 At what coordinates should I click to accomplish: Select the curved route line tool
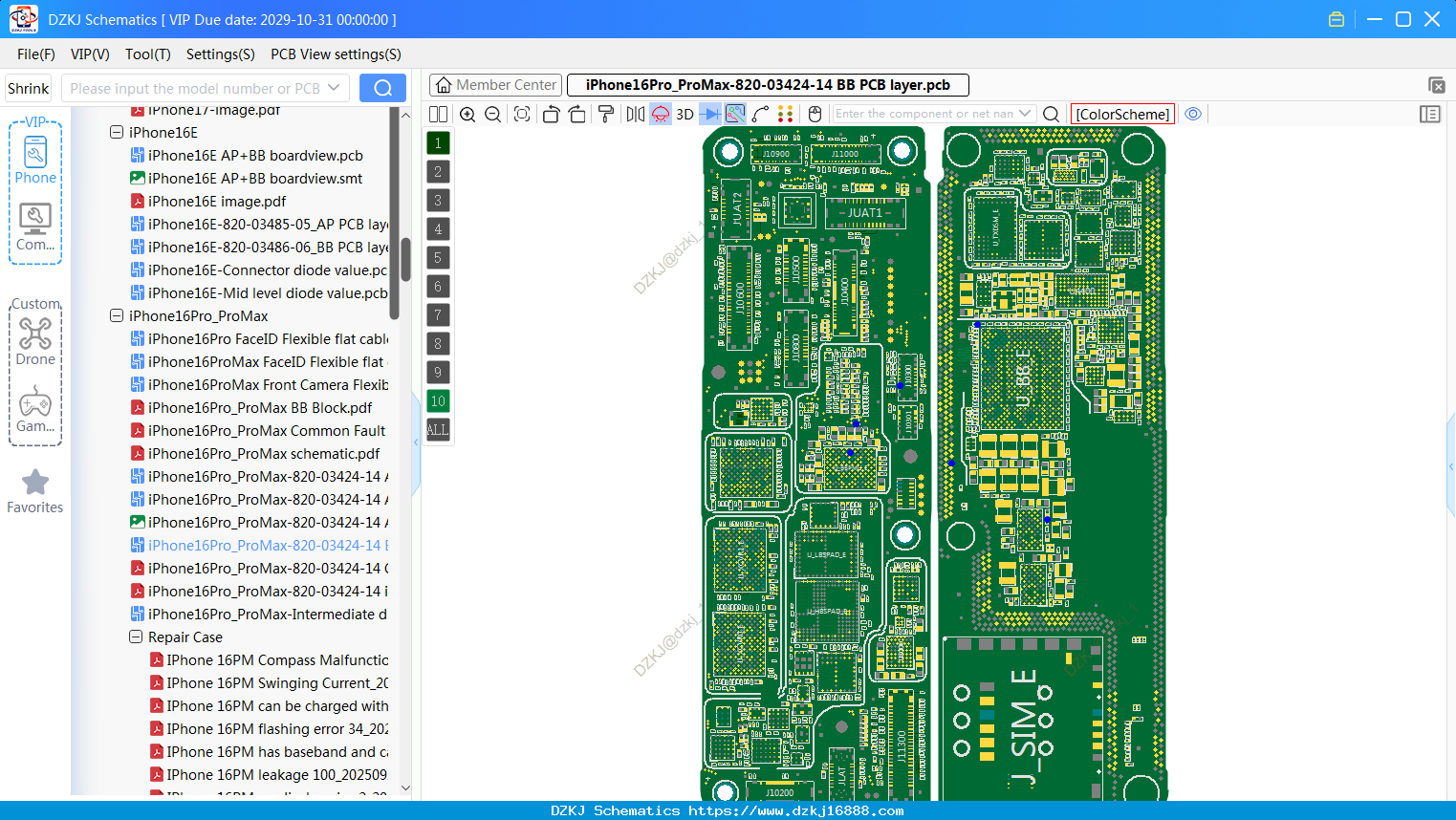(x=761, y=114)
